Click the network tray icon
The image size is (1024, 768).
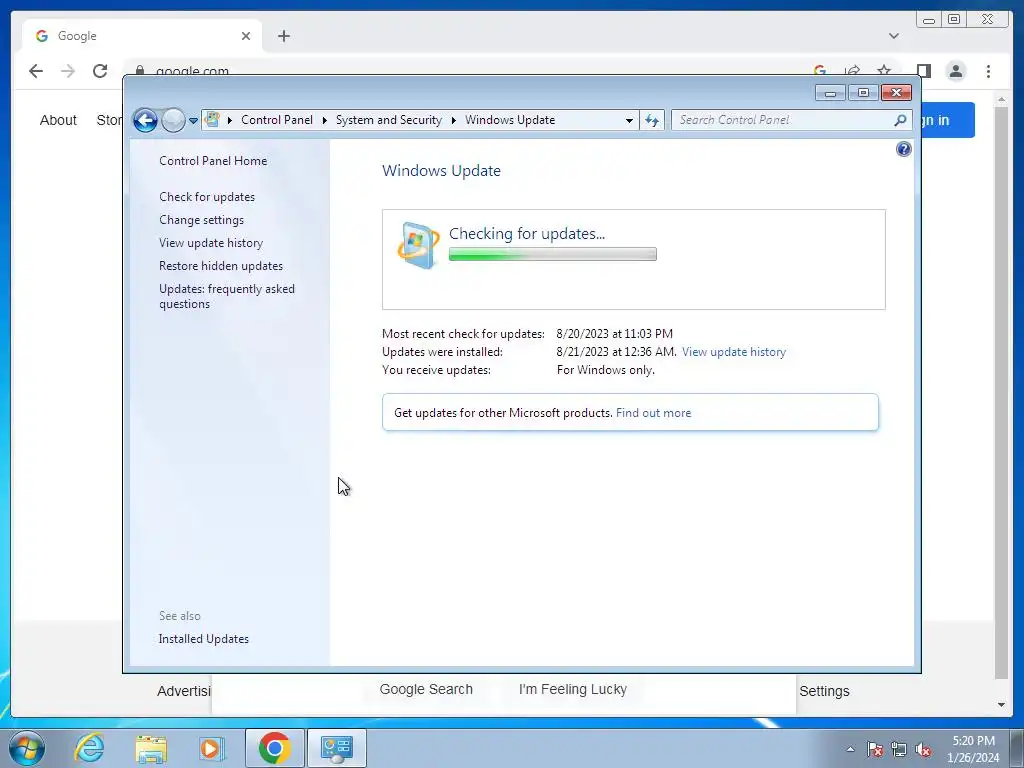click(899, 749)
